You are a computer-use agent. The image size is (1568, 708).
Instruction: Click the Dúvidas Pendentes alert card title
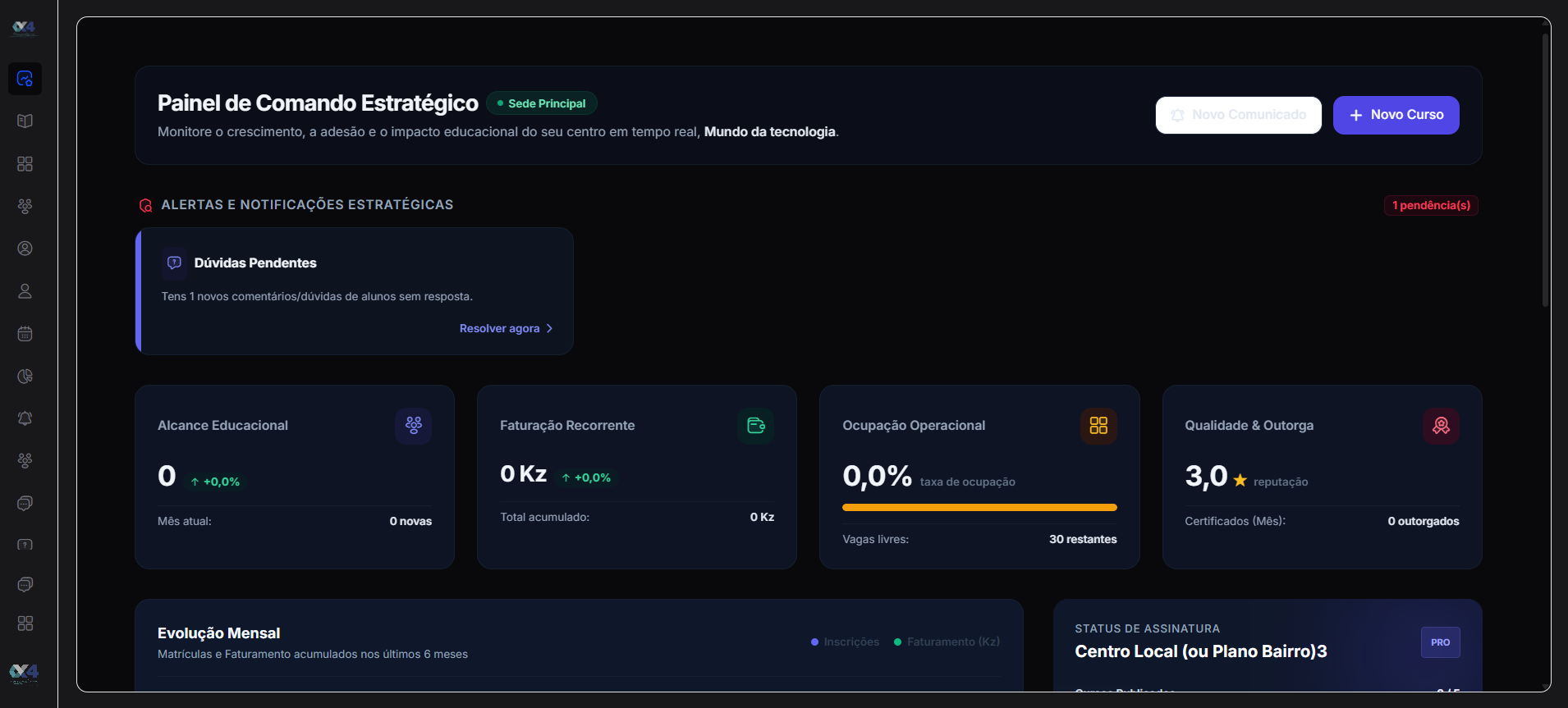pos(255,263)
